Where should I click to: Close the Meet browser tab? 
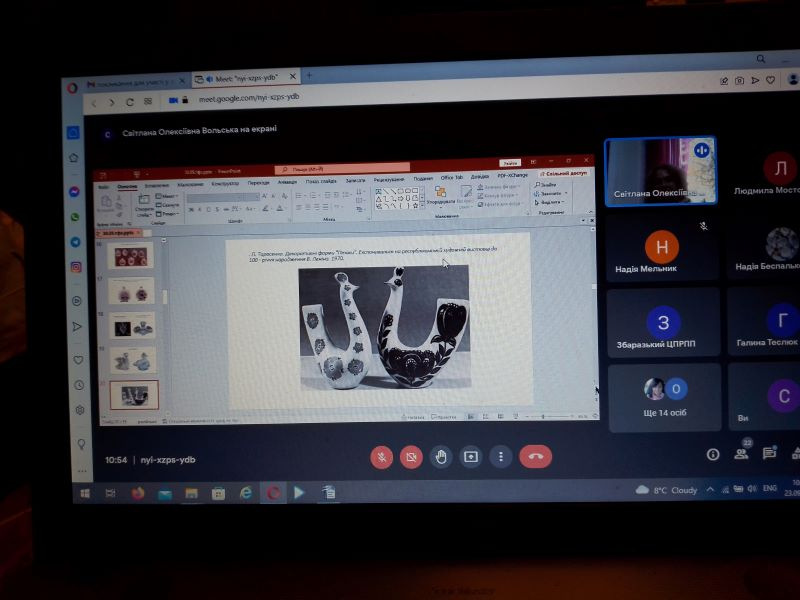point(292,77)
